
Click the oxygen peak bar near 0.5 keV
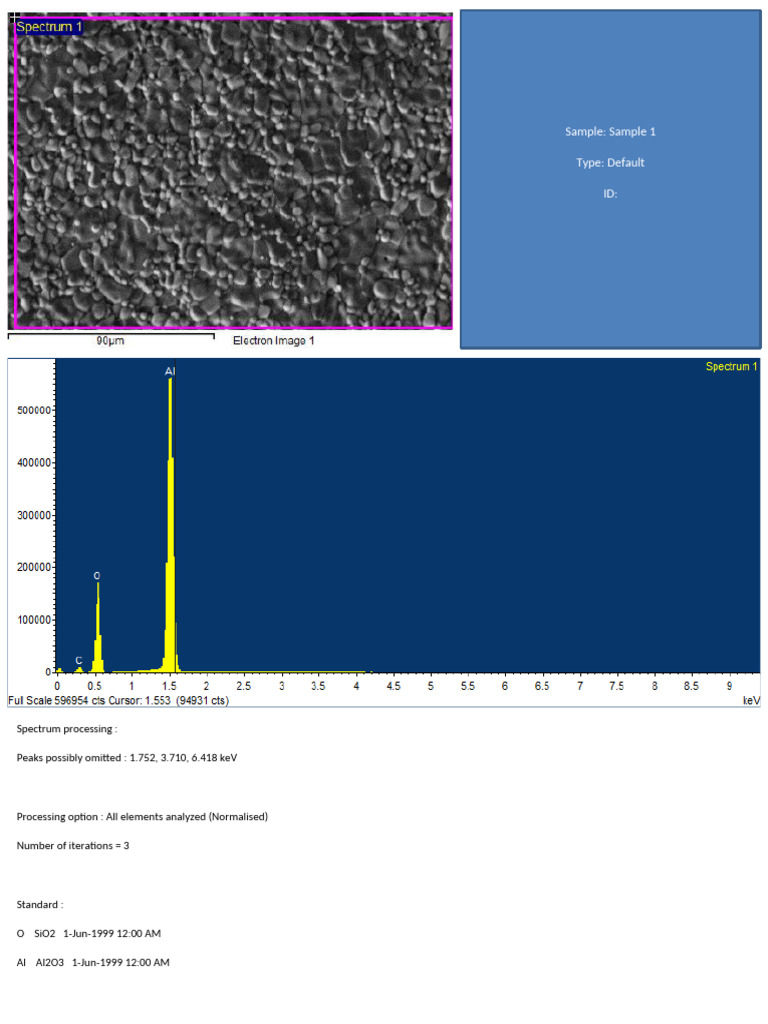[98, 627]
